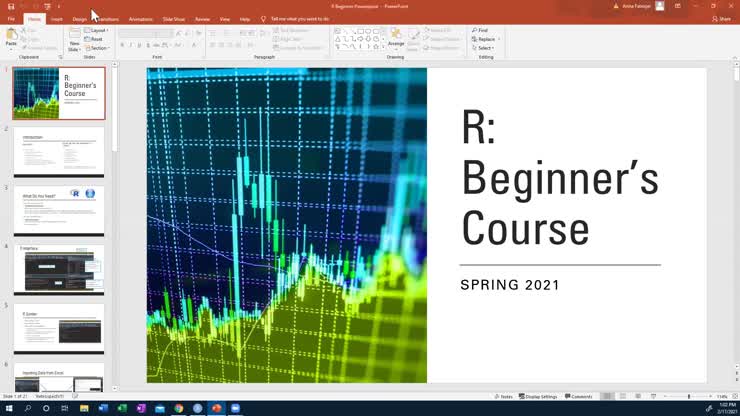
Task: Expand the shapes gallery More arrow
Action: coord(383,48)
